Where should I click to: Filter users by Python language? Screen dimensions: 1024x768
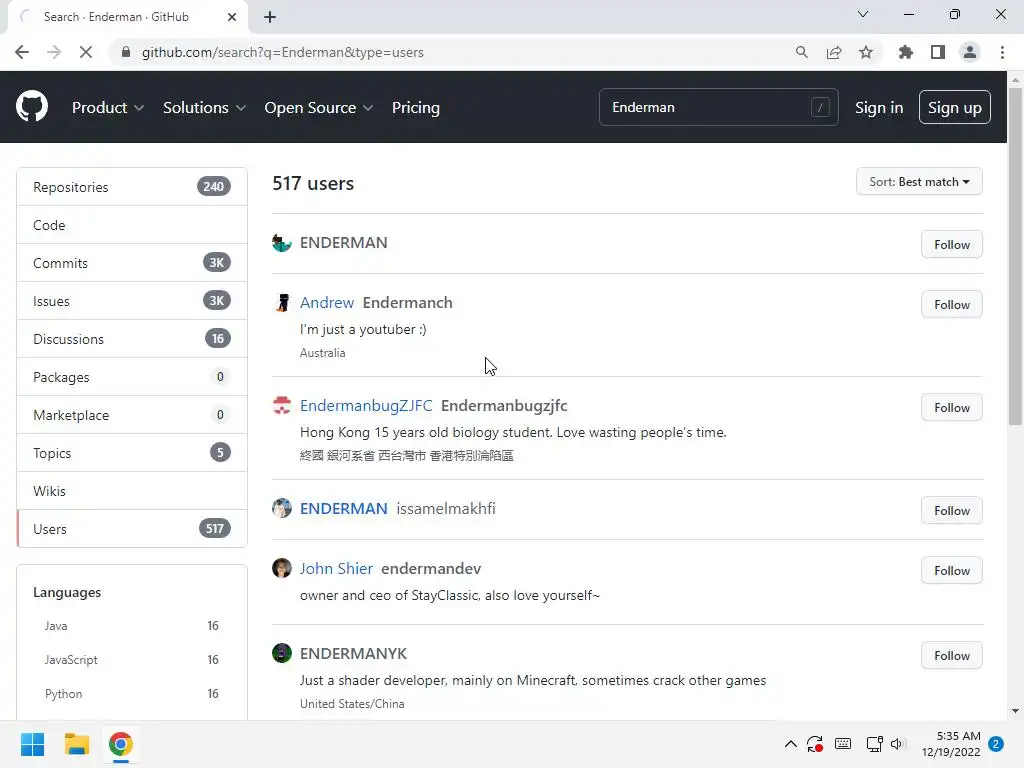tap(132, 694)
